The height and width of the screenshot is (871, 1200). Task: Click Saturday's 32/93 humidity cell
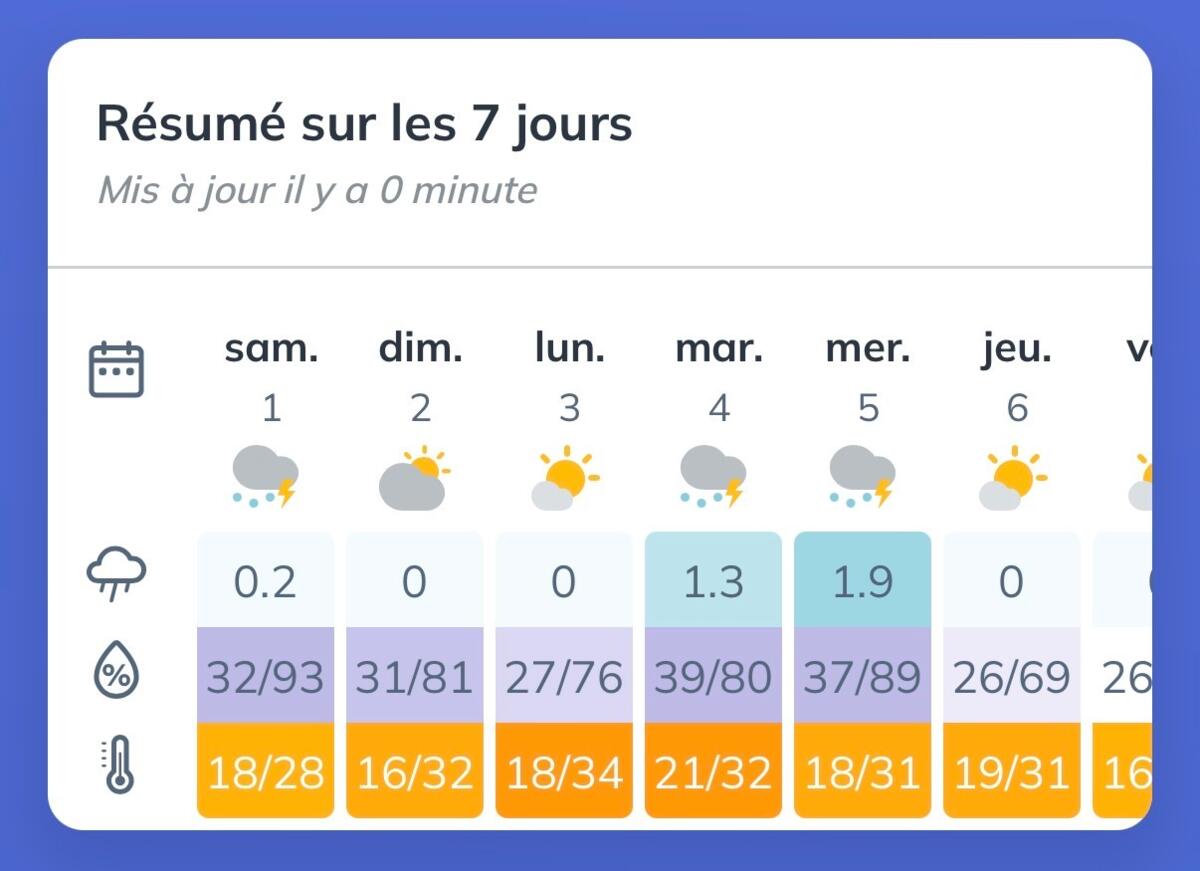coord(265,676)
